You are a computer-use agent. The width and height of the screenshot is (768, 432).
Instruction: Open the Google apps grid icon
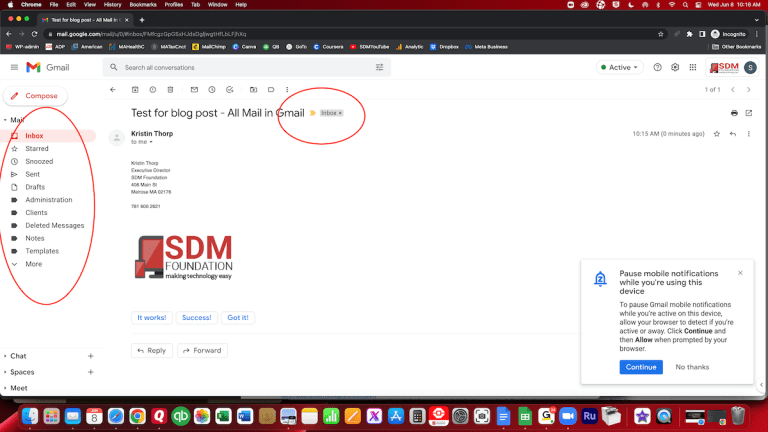tap(693, 68)
